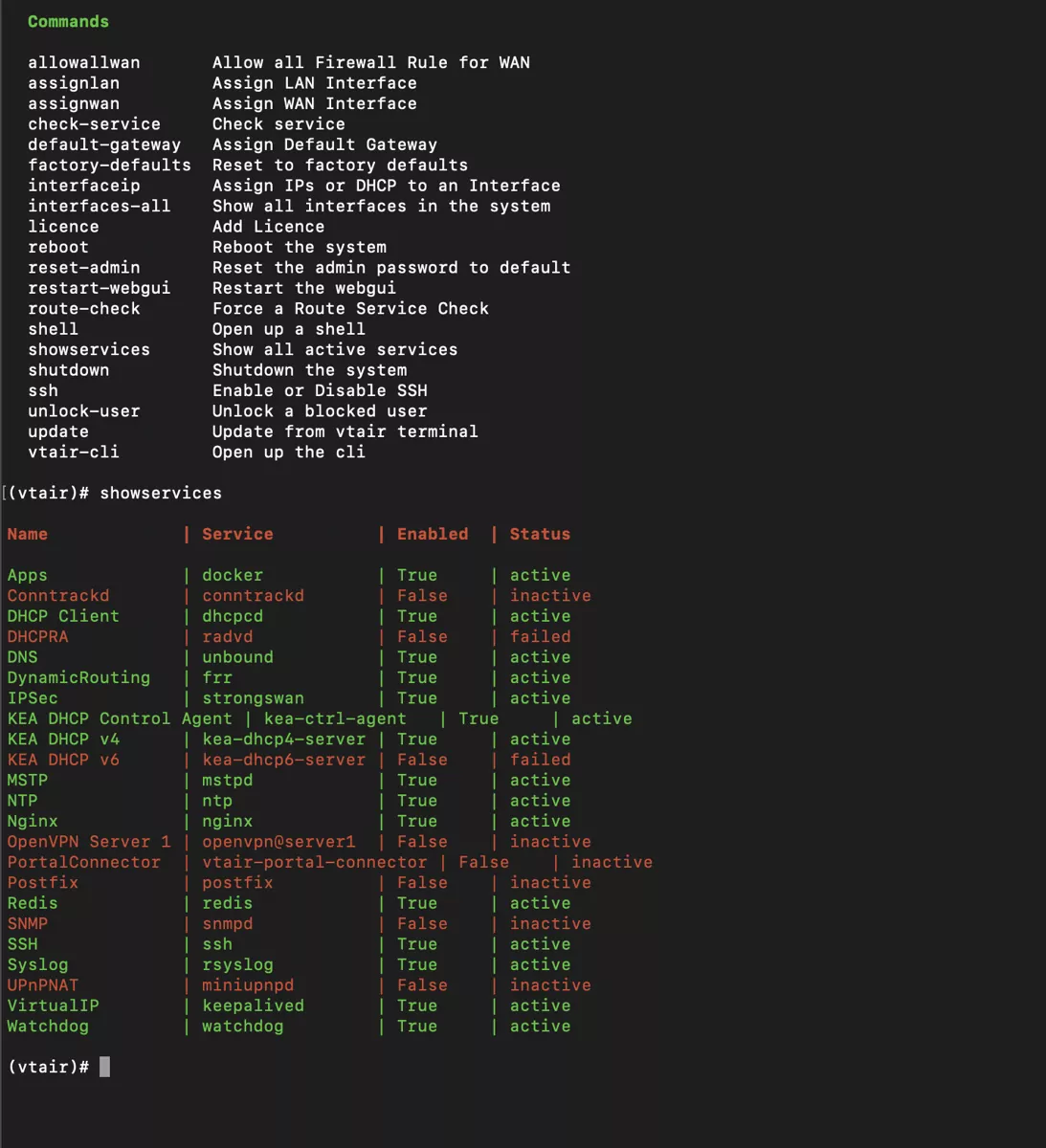Select the Service column header
The width and height of the screenshot is (1046, 1148).
tap(236, 534)
